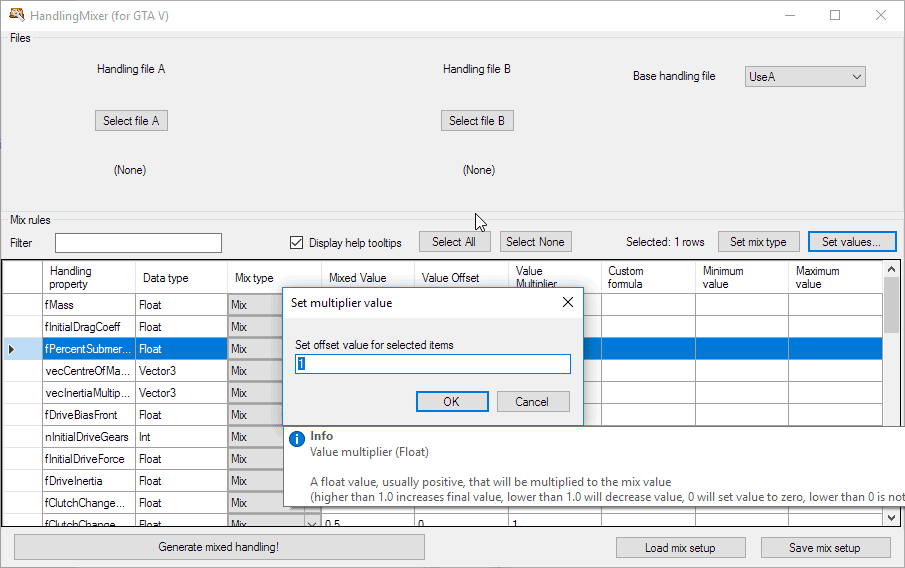Viewport: 905px width, 568px height.
Task: Confirm the multiplier dialog with OK
Action: [452, 402]
